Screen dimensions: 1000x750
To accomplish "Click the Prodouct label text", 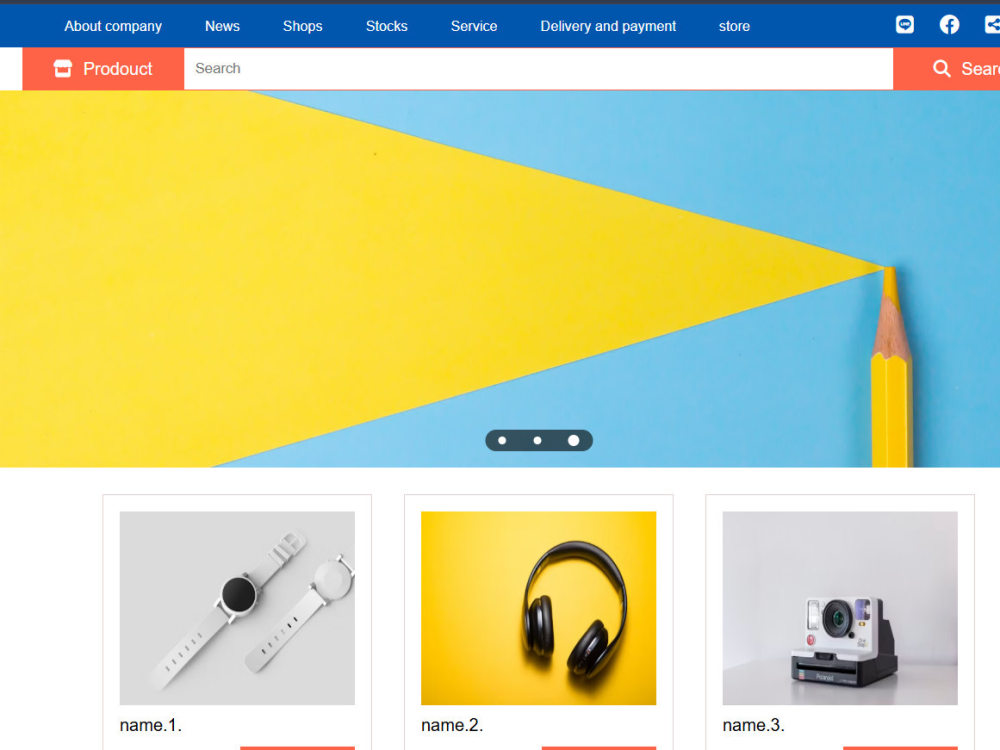I will tap(117, 68).
